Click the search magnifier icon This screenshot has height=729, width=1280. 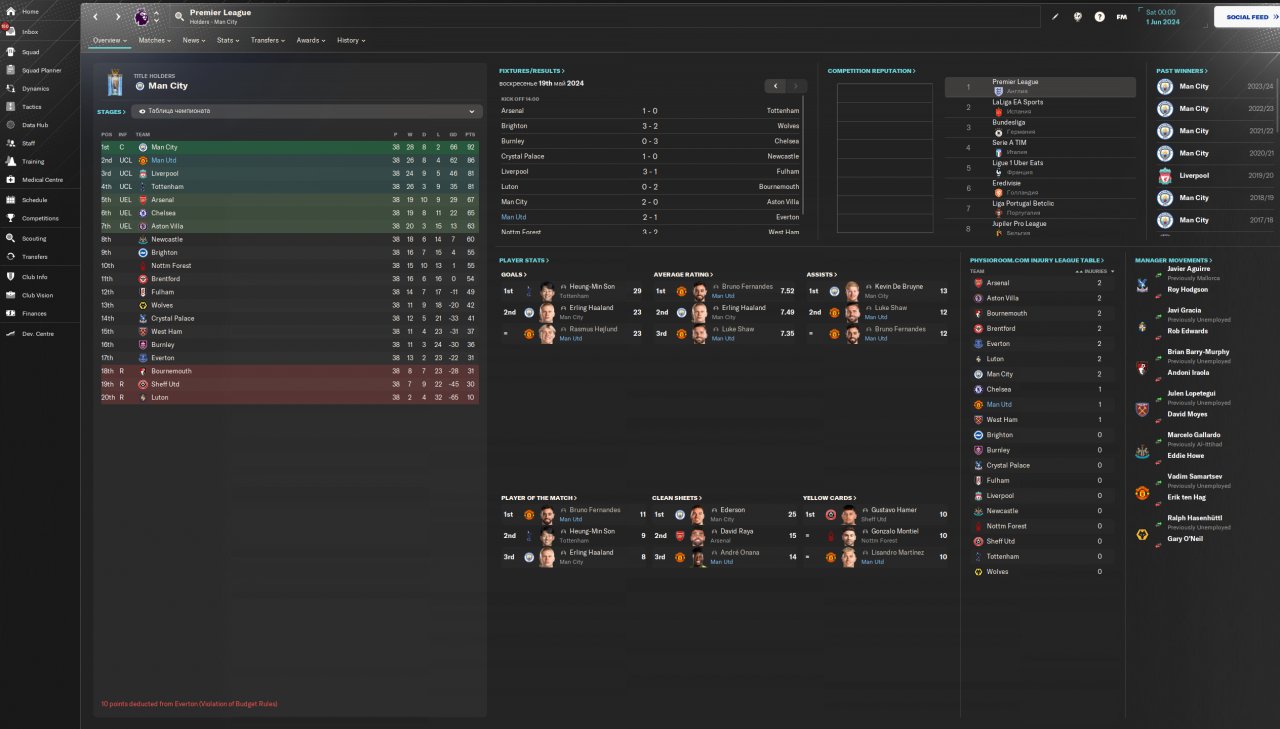[x=179, y=17]
